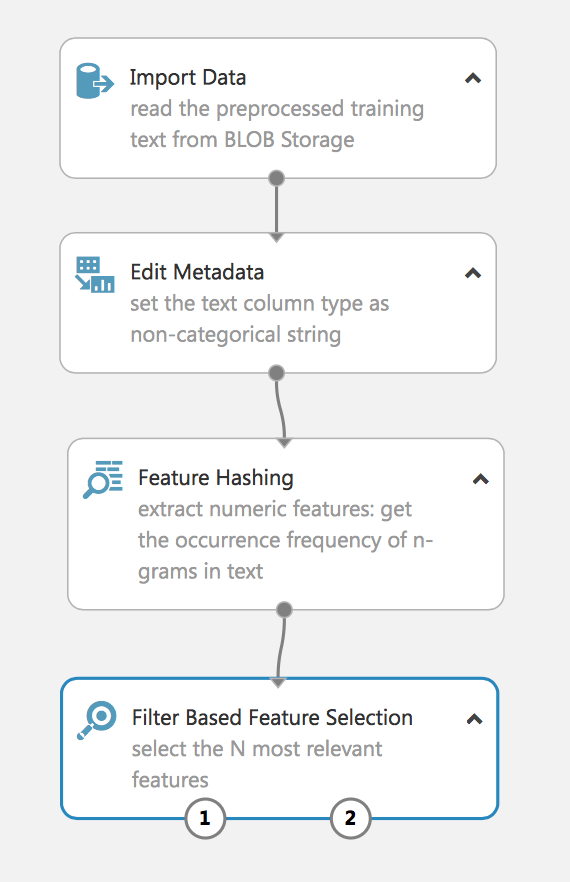The height and width of the screenshot is (882, 570).
Task: Click the Feature Selection input port arrow
Action: (x=278, y=683)
